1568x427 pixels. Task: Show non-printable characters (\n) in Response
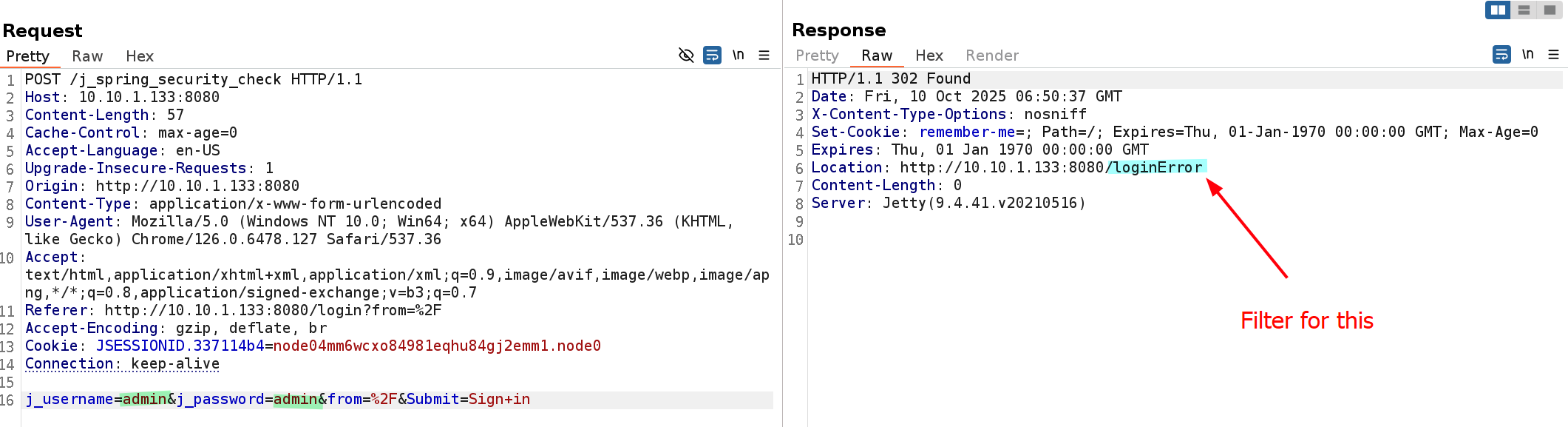1527,55
